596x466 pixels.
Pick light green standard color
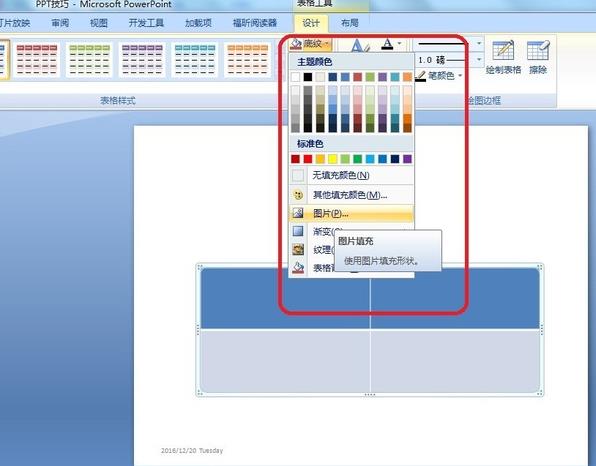coord(345,159)
